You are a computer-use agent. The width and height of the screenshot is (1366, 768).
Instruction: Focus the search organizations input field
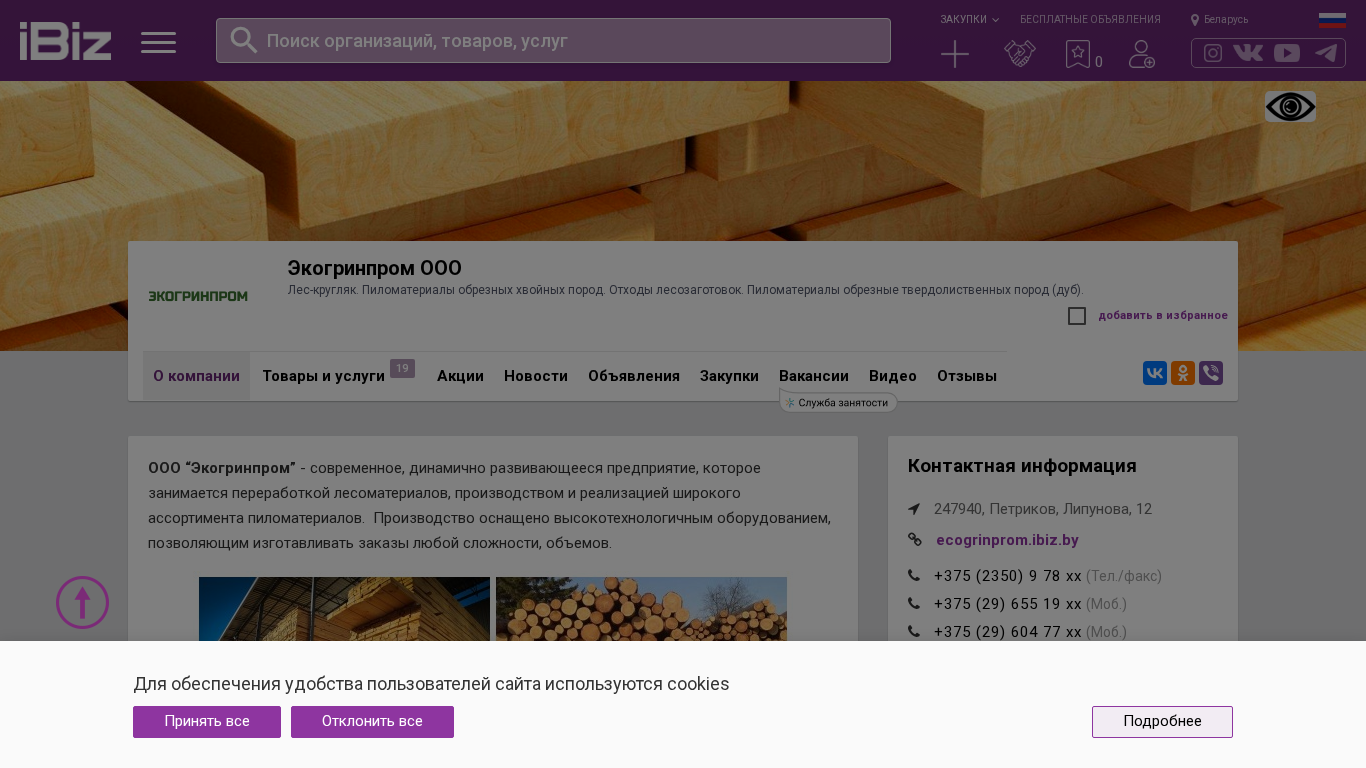tap(553, 40)
